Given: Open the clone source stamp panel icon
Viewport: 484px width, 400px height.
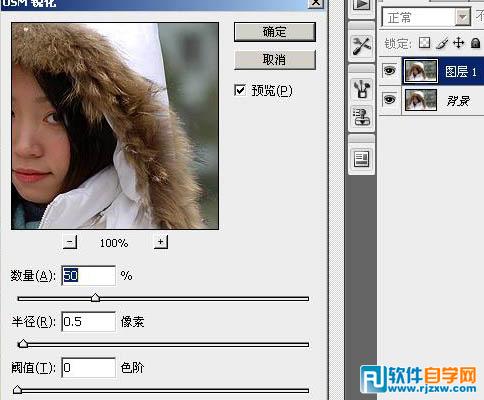Looking at the screenshot, I should (362, 116).
